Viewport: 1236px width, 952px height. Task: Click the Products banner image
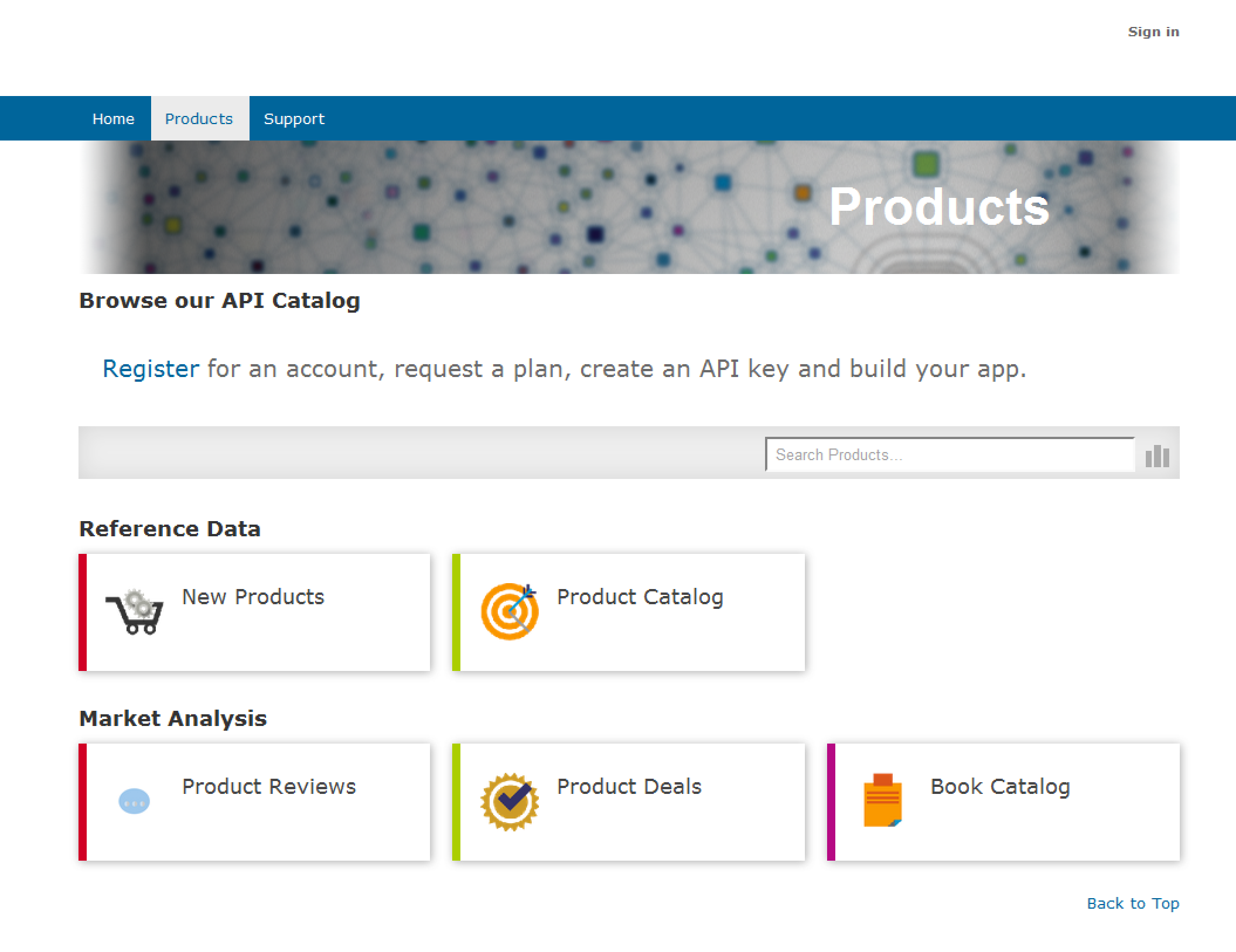click(629, 207)
